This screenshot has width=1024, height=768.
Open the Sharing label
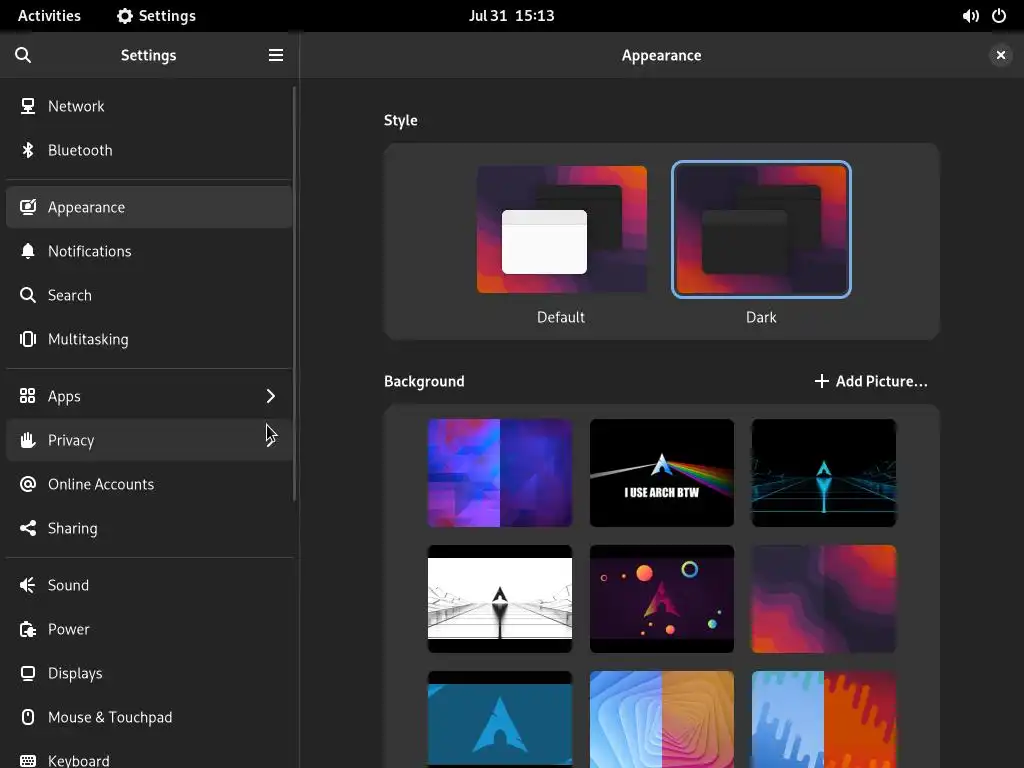point(72,528)
